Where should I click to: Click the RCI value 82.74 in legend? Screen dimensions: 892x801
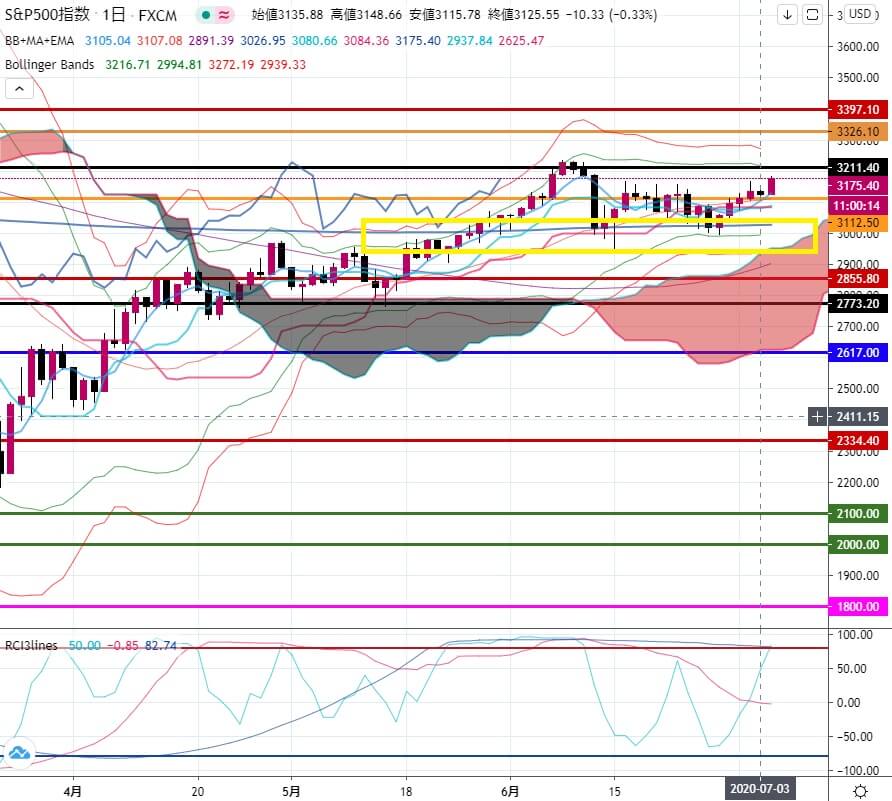click(161, 646)
